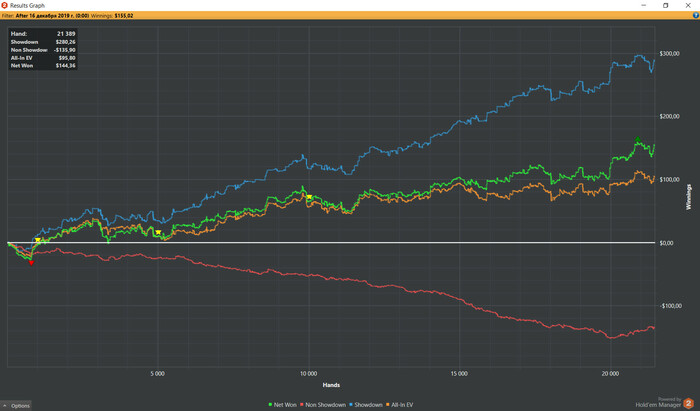Screen dimensions: 700x411
Task: Toggle the Showdown series in legend
Action: click(366, 405)
